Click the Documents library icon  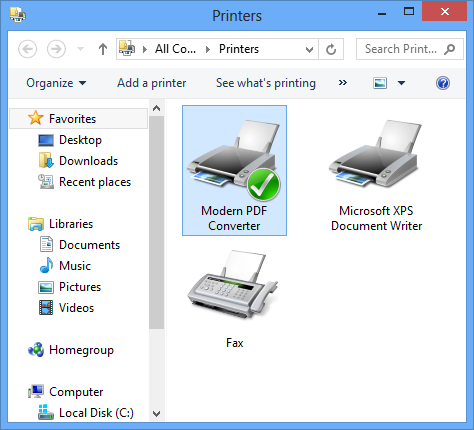tap(46, 244)
